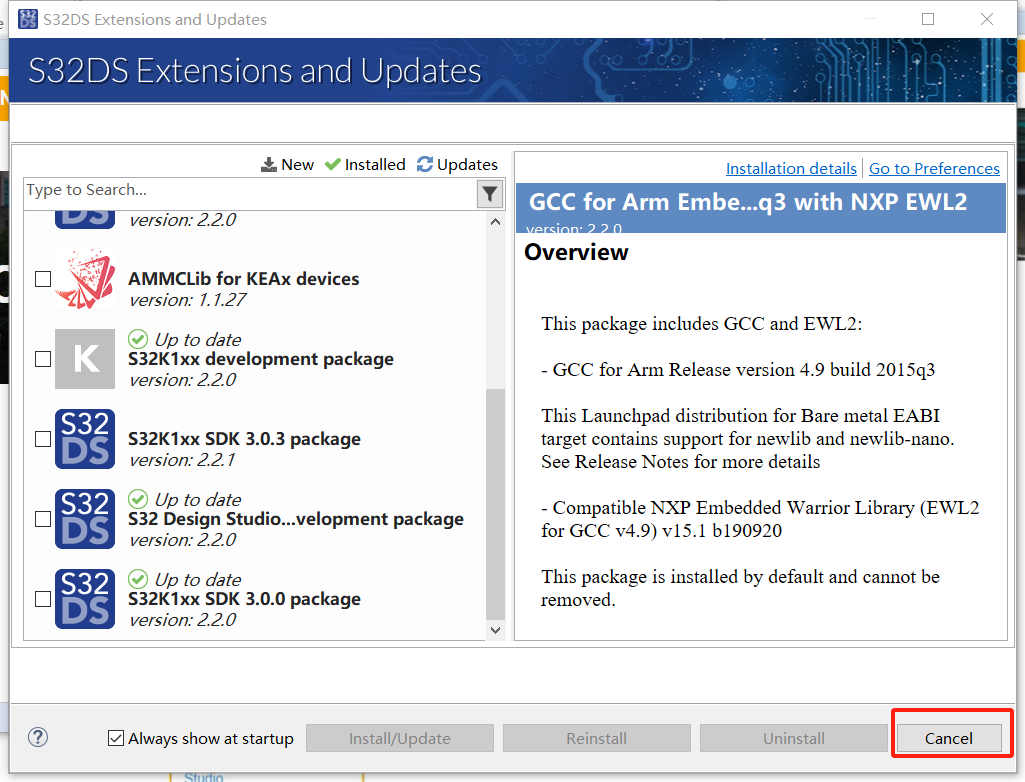
Task: Click the Uninstall button
Action: [x=794, y=738]
